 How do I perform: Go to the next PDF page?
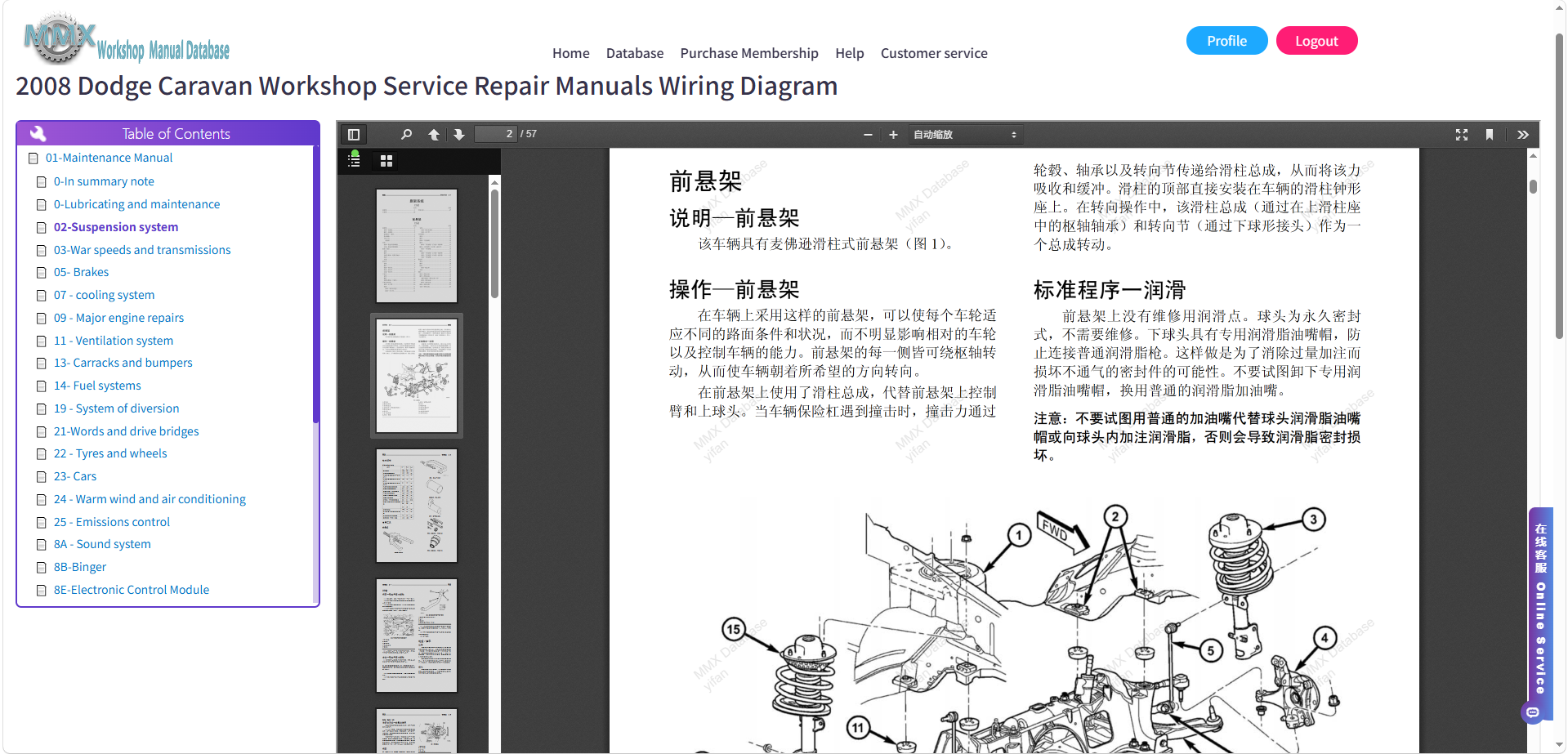459,135
